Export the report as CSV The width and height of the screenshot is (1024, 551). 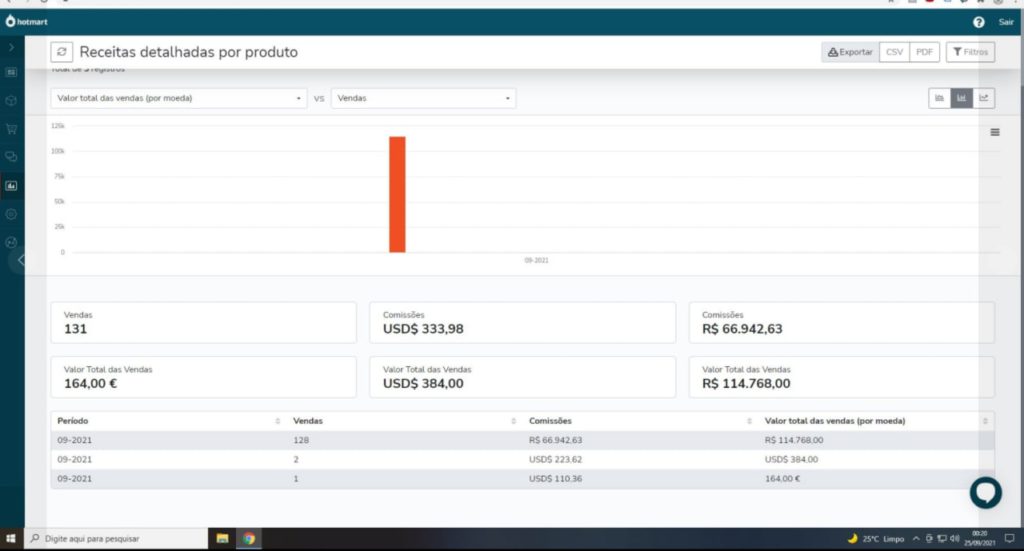point(894,52)
